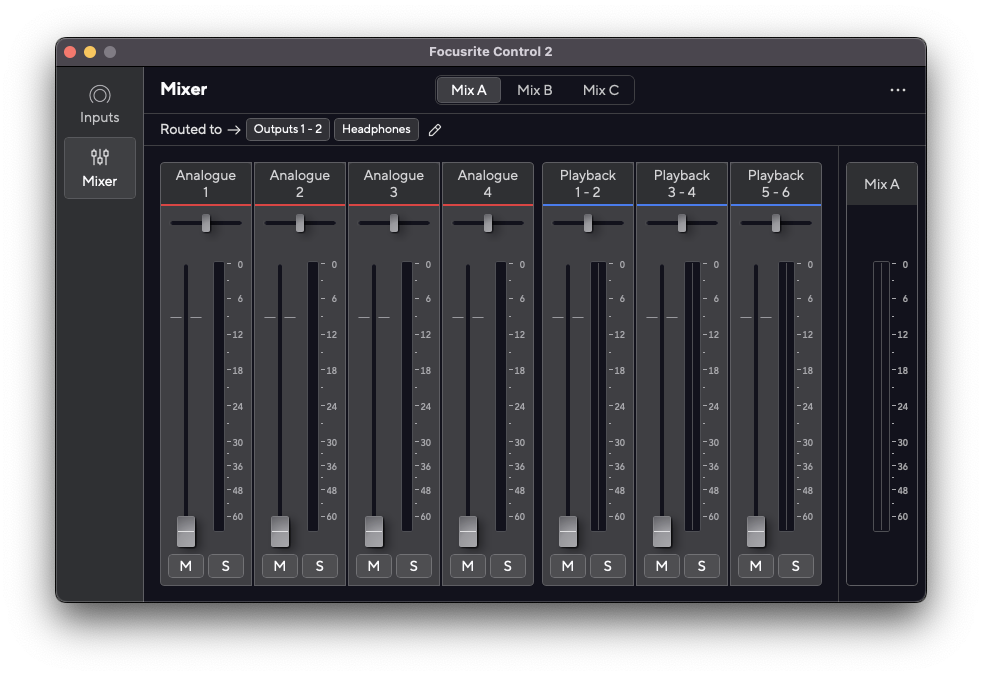982x676 pixels.
Task: Click the Analogue 3 pan slider handle
Action: pyautogui.click(x=394, y=223)
